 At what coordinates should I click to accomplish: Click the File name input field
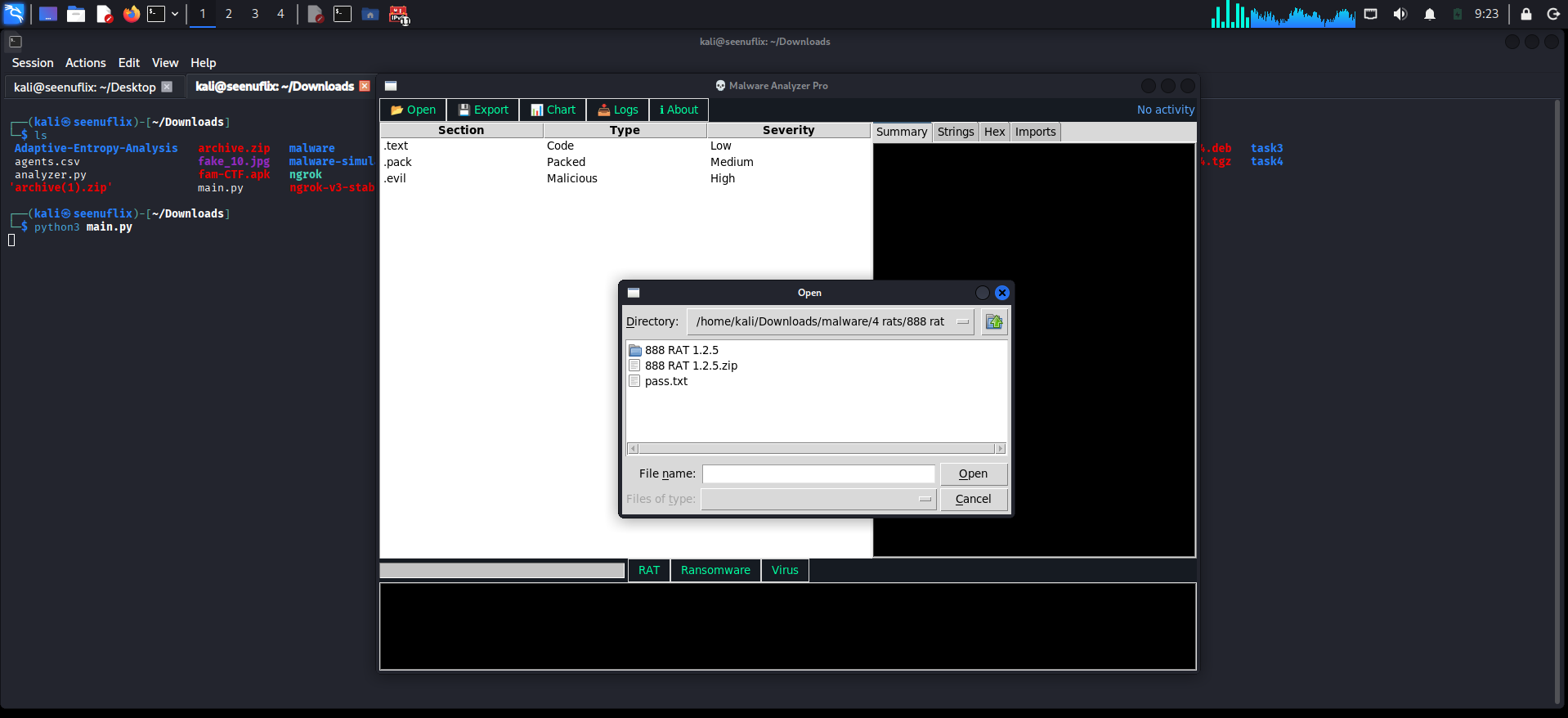coord(818,473)
